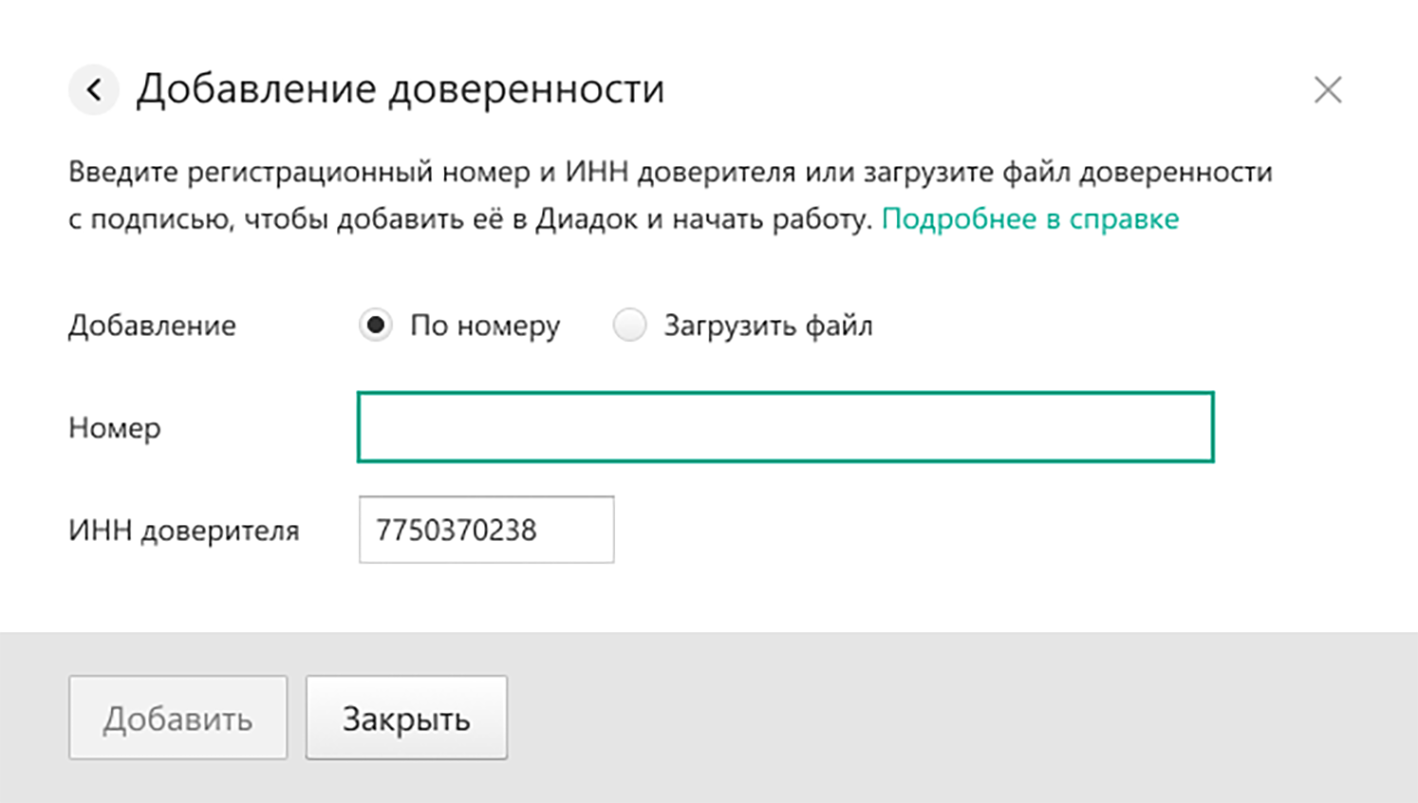Select the По номеру radio button

click(x=376, y=325)
